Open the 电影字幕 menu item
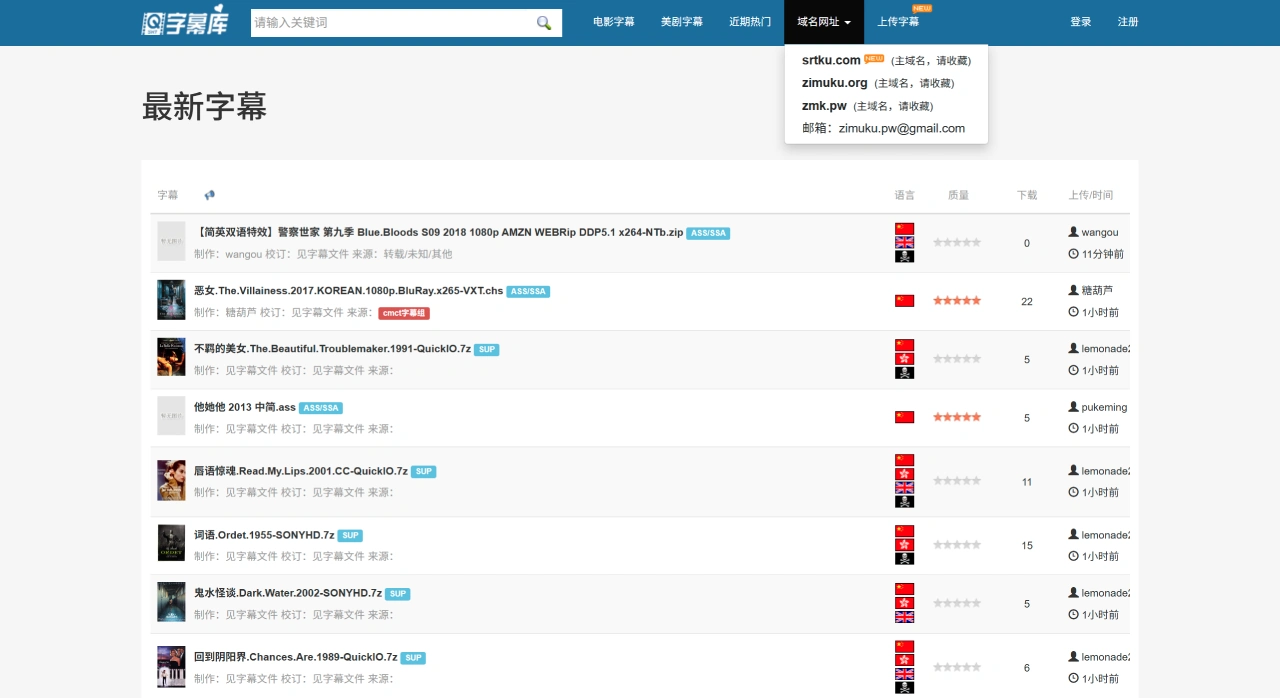The width and height of the screenshot is (1280, 698). 614,22
